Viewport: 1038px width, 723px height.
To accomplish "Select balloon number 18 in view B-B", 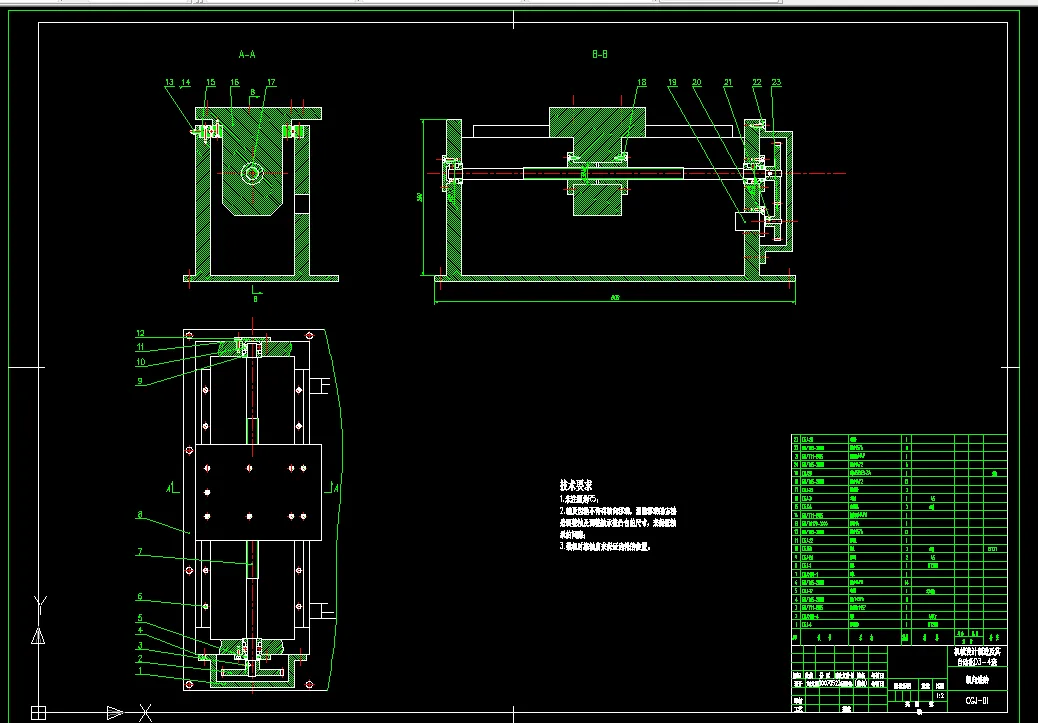I will 641,83.
